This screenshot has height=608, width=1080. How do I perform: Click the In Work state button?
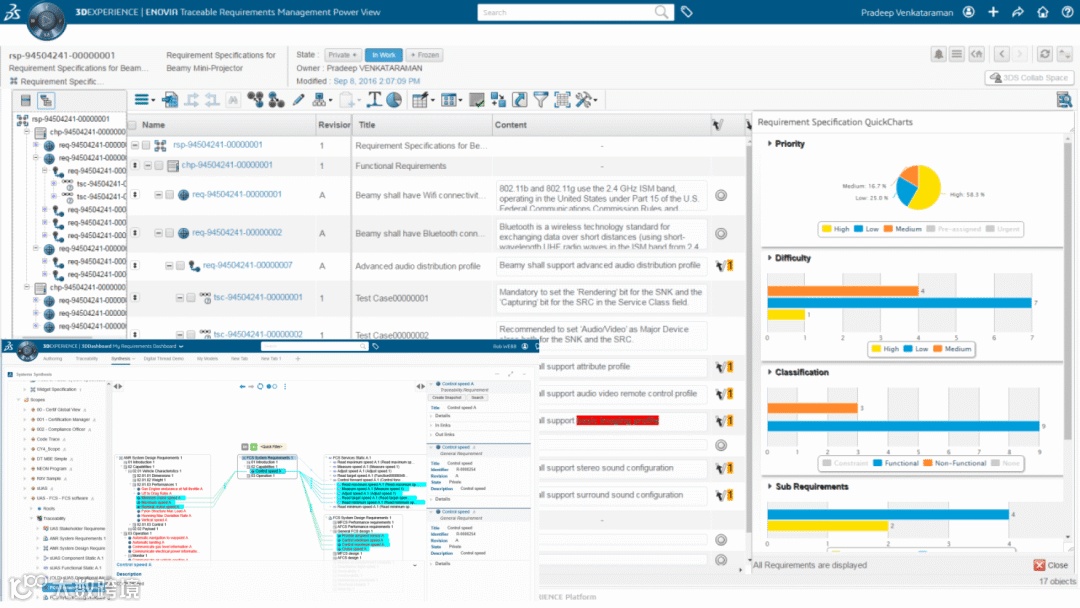(384, 55)
